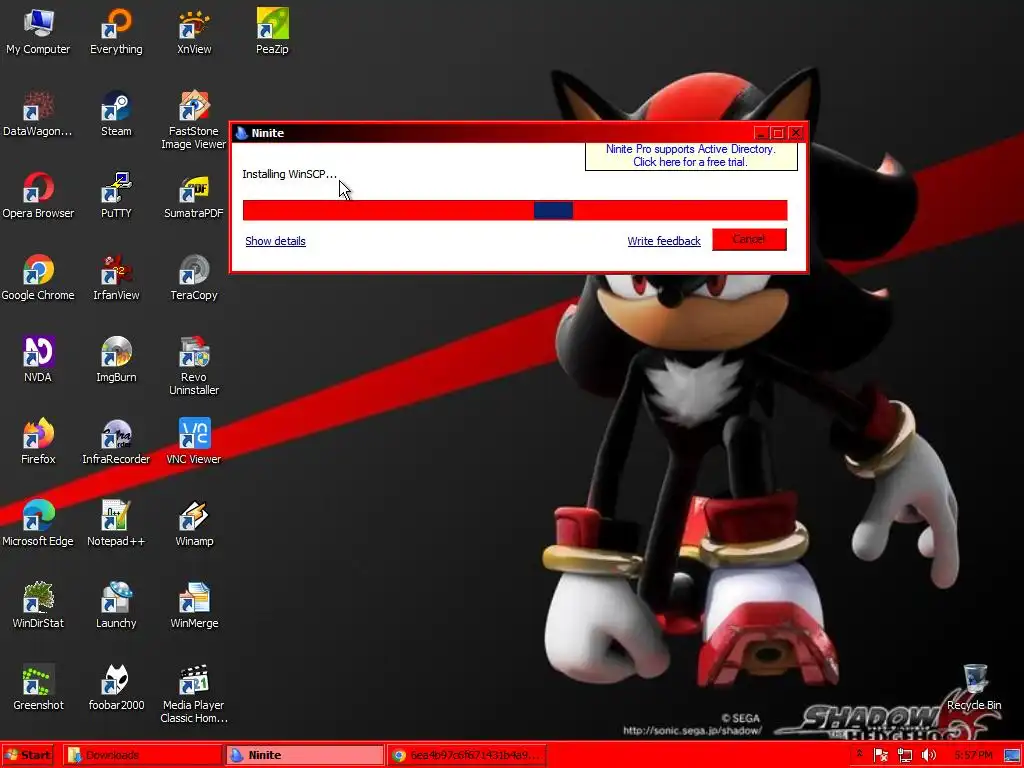Image resolution: width=1024 pixels, height=768 pixels.
Task: Select FastStone Image Viewer shortcut
Action: [194, 120]
